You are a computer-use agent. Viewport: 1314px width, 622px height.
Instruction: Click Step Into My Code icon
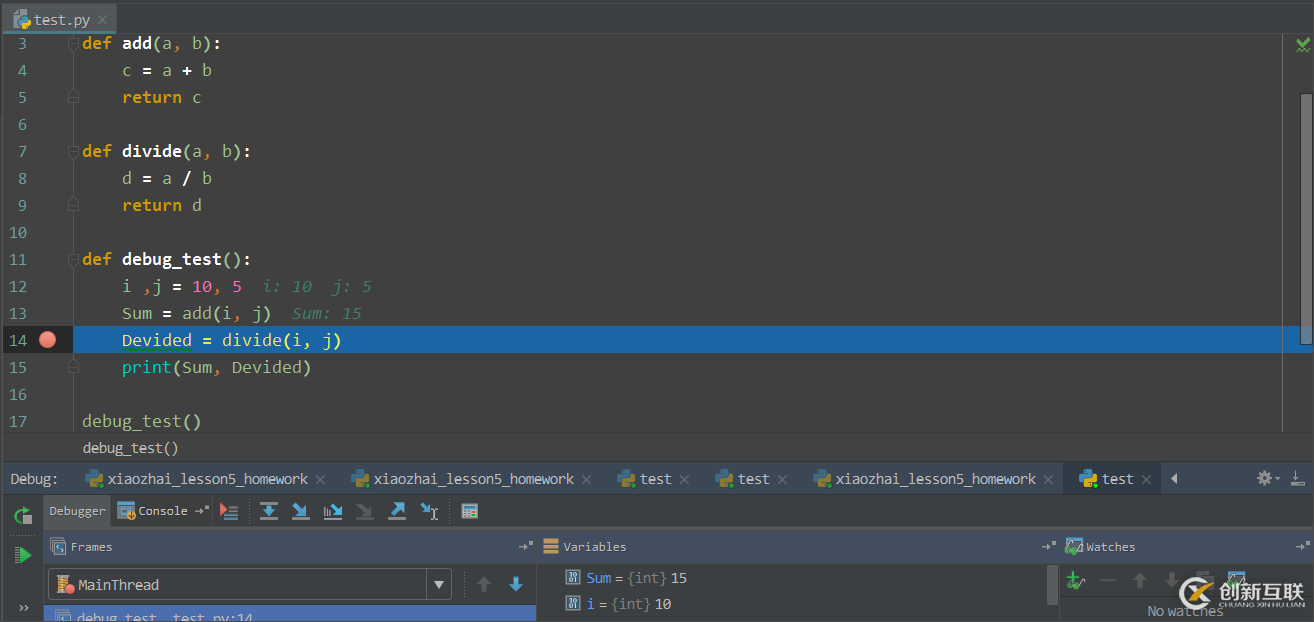pos(333,511)
